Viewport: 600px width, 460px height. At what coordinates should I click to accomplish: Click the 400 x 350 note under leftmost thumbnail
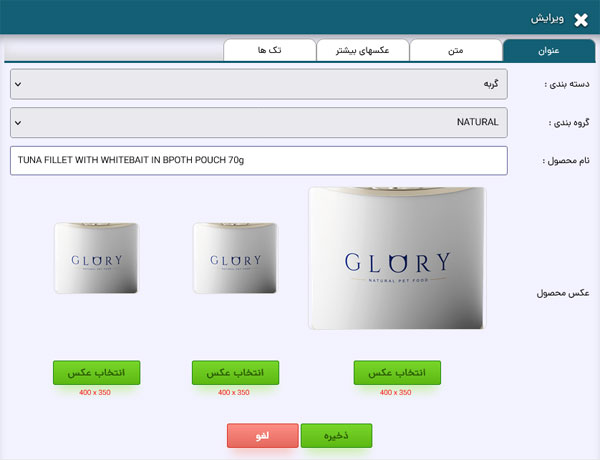coord(95,392)
